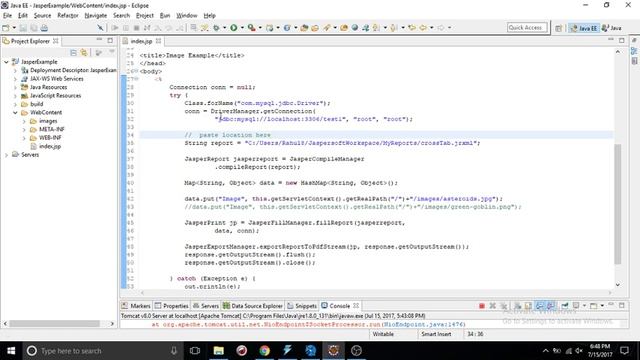Open File Explorer from taskbar

pos(219,351)
